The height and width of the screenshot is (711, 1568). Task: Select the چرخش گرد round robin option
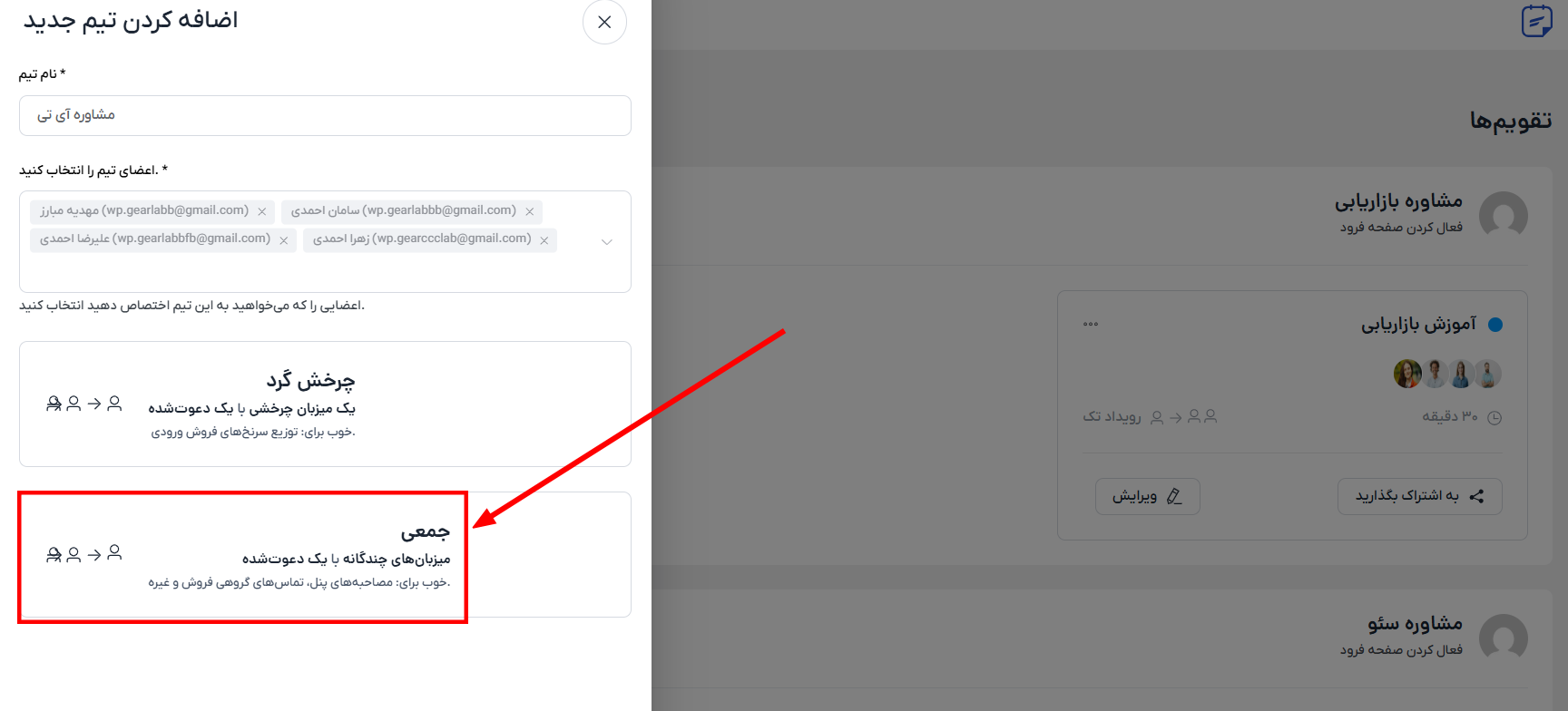point(325,404)
